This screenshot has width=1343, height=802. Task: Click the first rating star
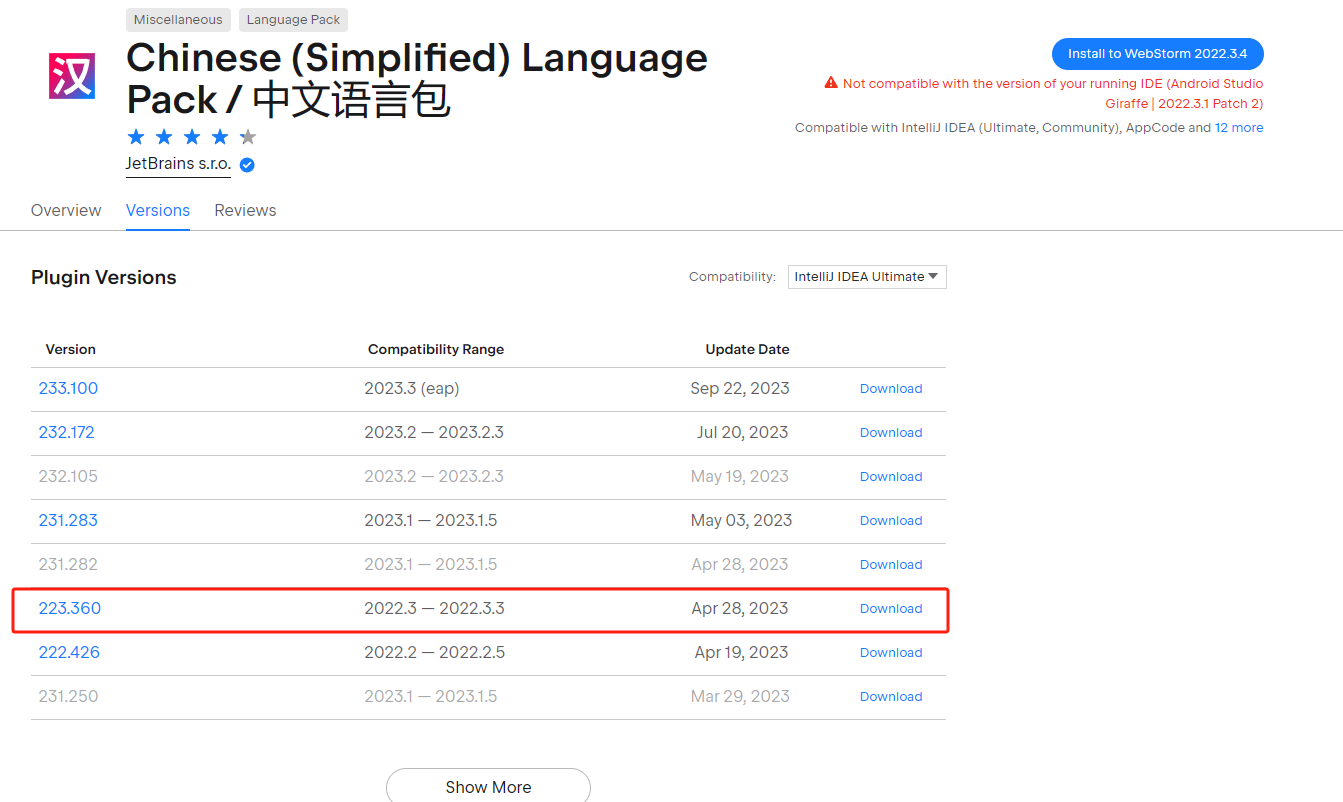click(136, 137)
